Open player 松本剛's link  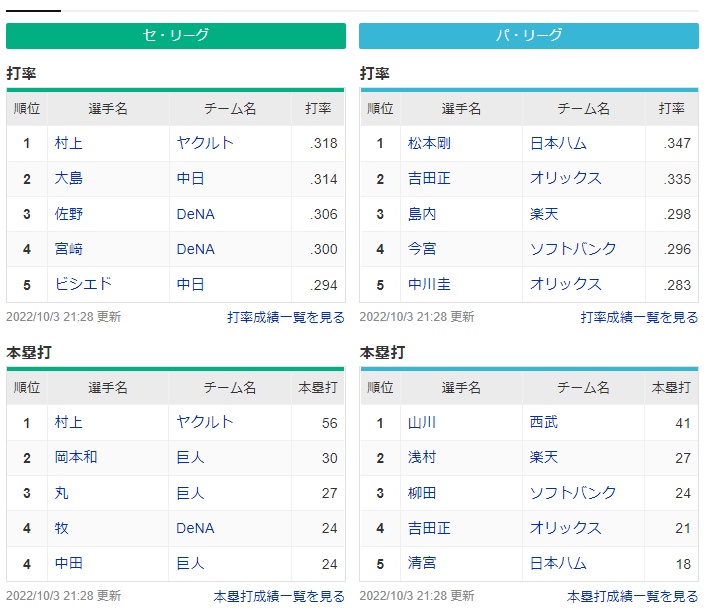coord(429,143)
